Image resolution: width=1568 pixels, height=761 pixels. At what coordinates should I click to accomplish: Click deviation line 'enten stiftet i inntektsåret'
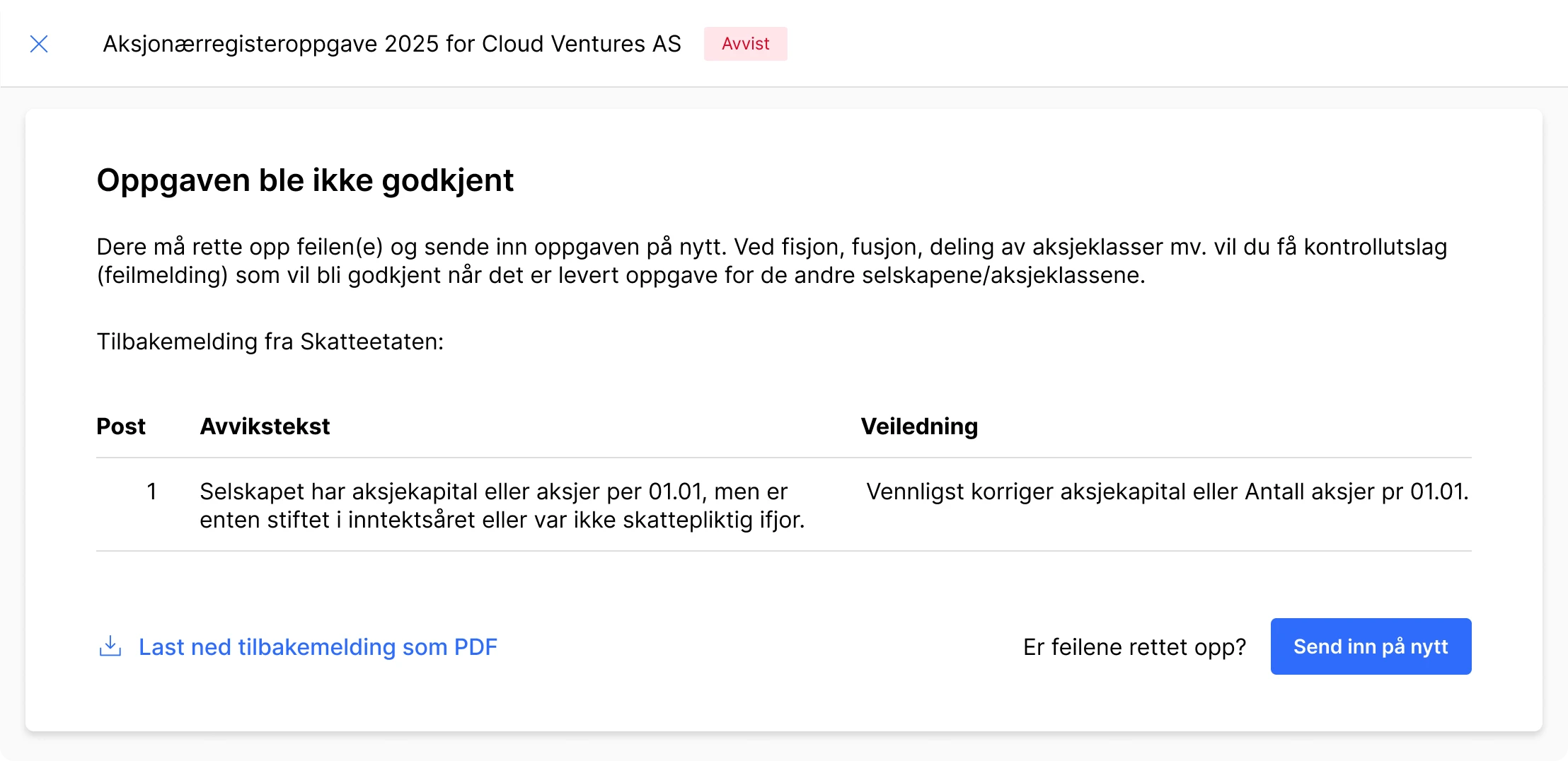[x=502, y=520]
